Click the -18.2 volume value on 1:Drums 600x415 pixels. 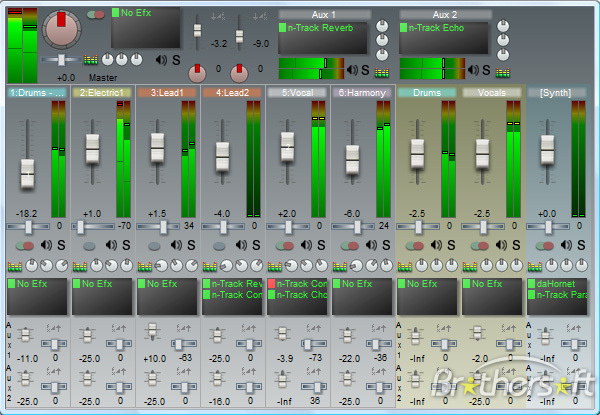coord(27,213)
